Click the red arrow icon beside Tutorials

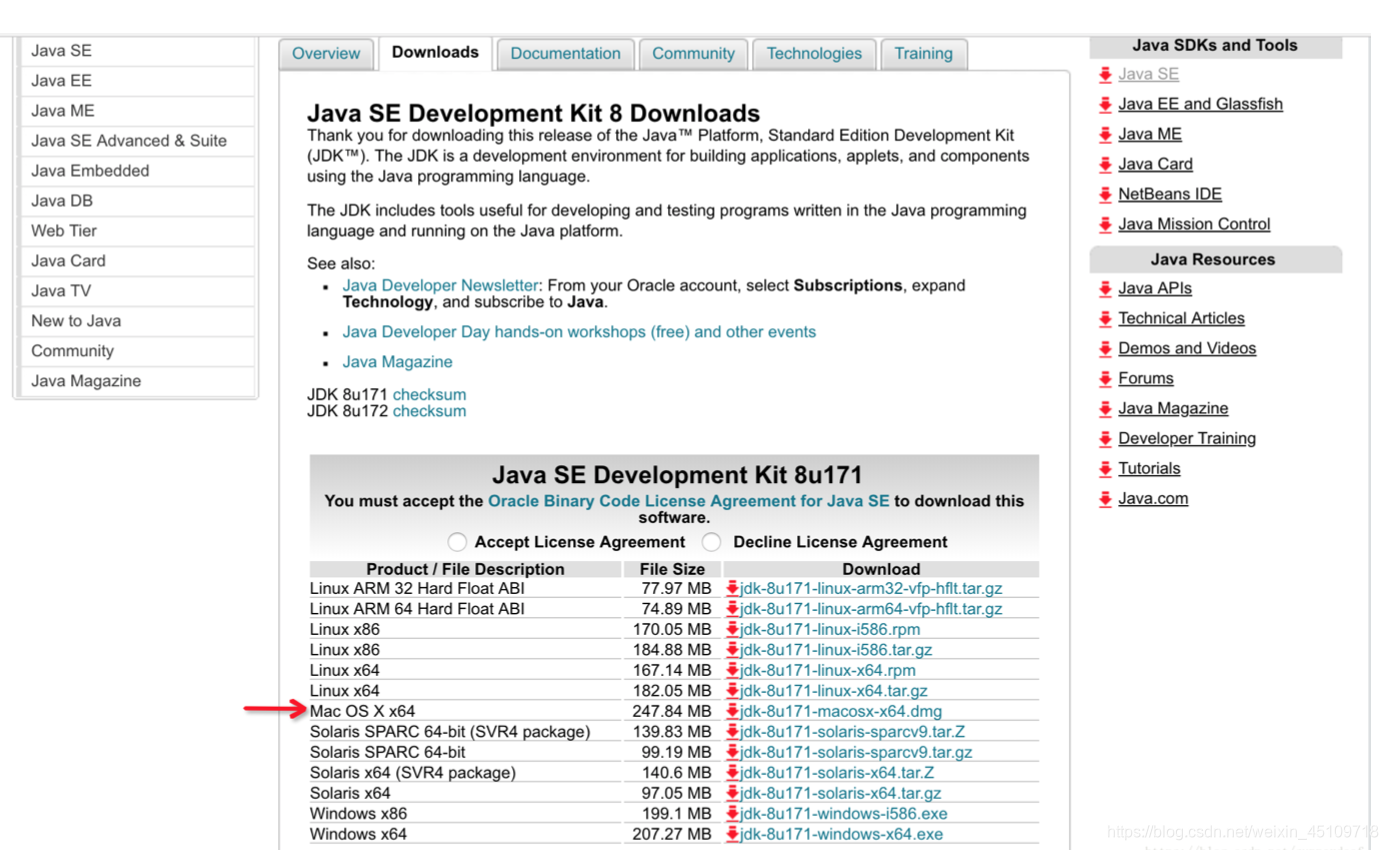tap(1105, 469)
